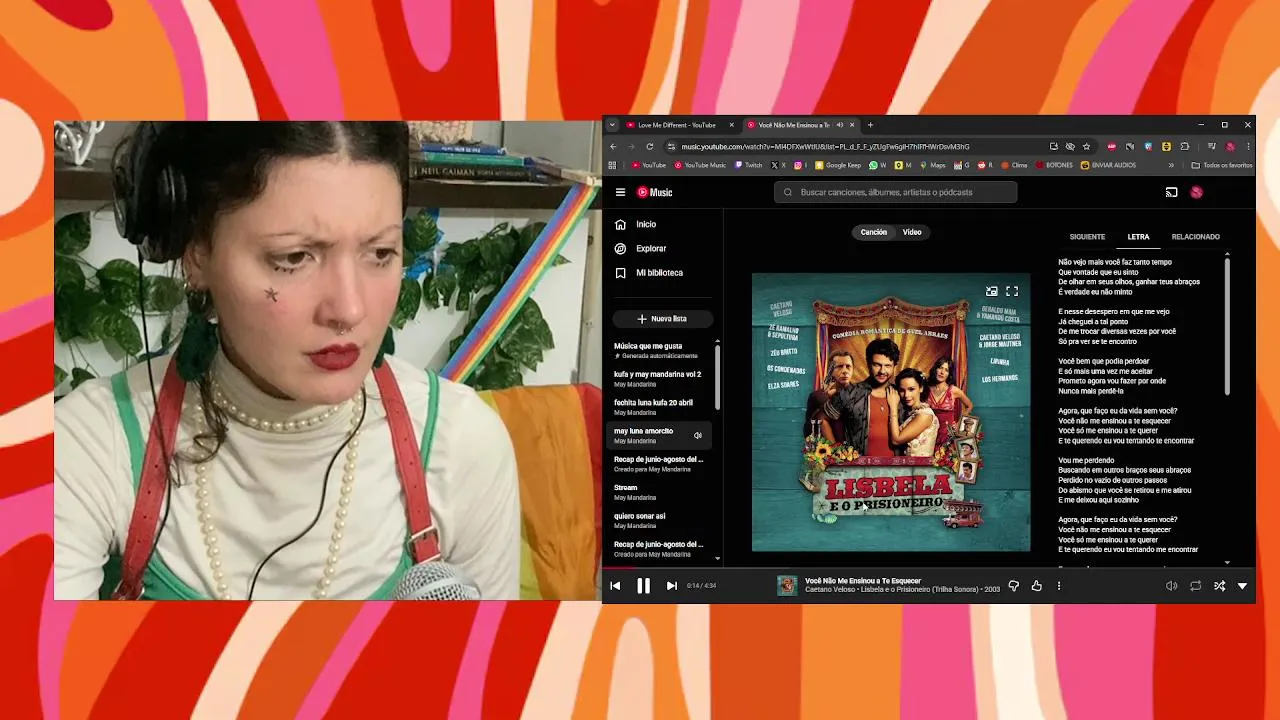The width and height of the screenshot is (1280, 720).
Task: Open the may luna amorcito playlist
Action: click(x=658, y=435)
